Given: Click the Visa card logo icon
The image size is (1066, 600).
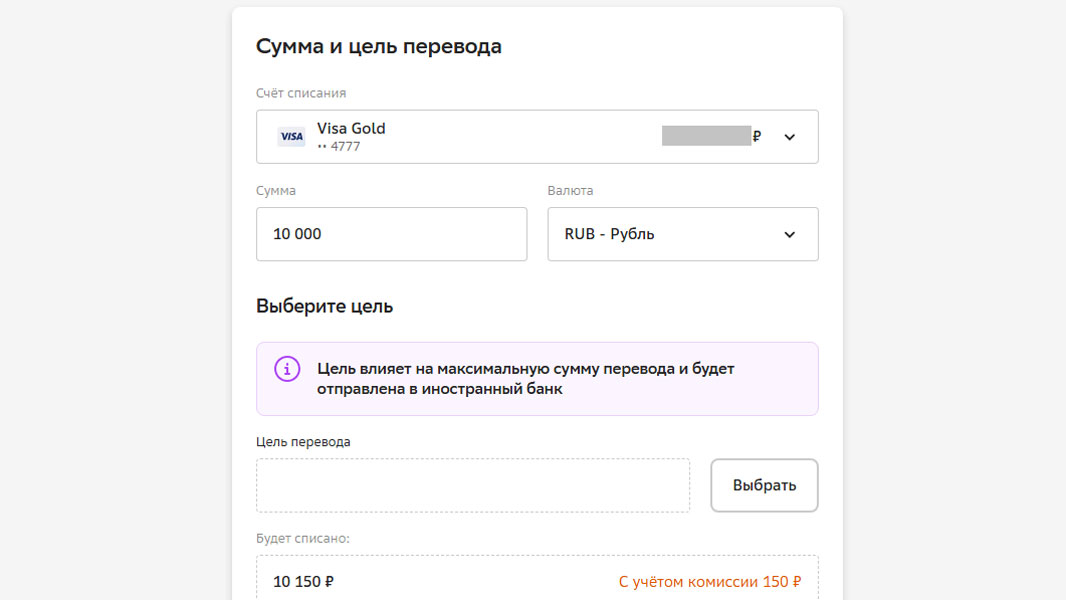Looking at the screenshot, I should click(292, 137).
